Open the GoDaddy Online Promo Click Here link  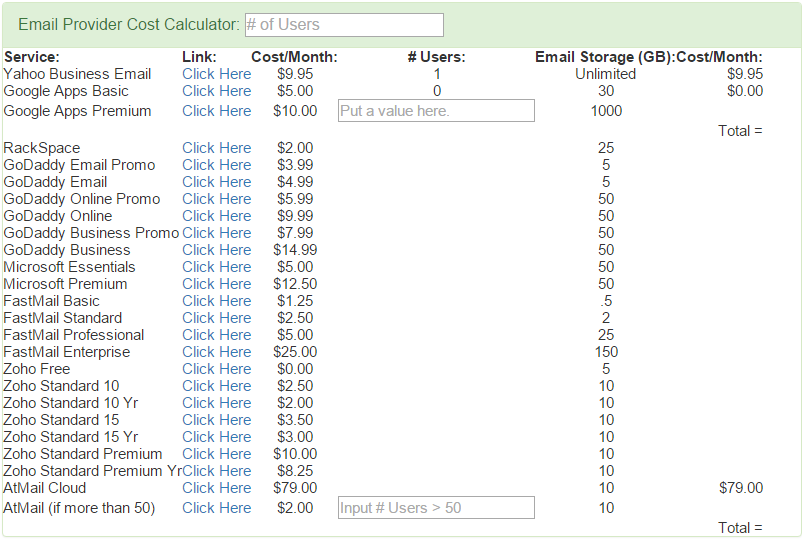(217, 199)
